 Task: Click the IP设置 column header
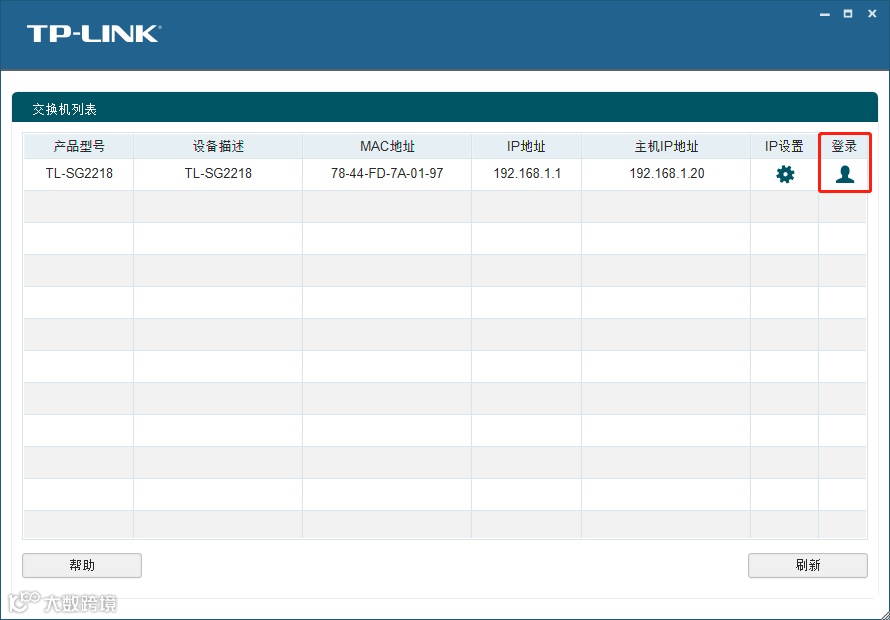point(784,146)
